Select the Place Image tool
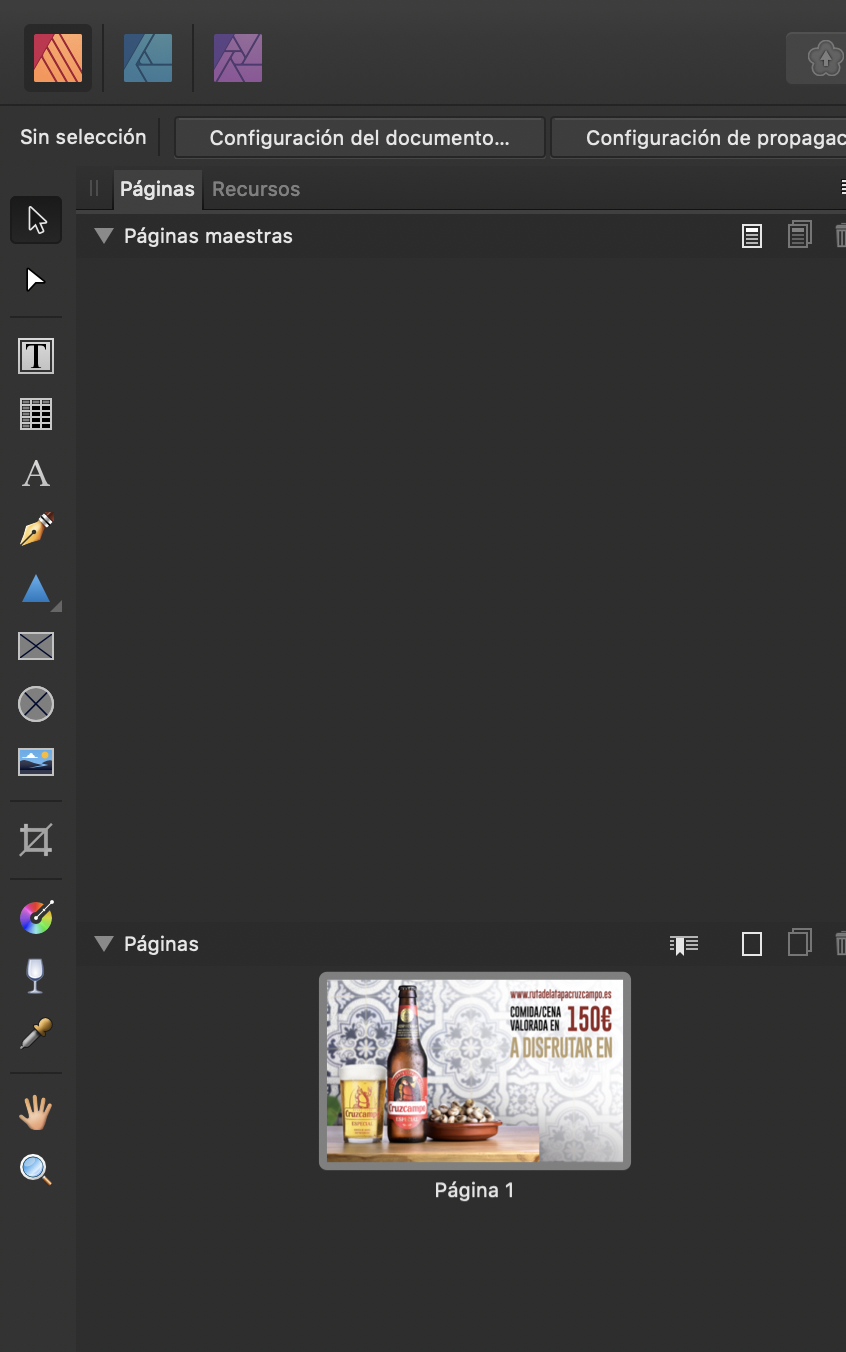This screenshot has height=1352, width=846. [x=36, y=762]
